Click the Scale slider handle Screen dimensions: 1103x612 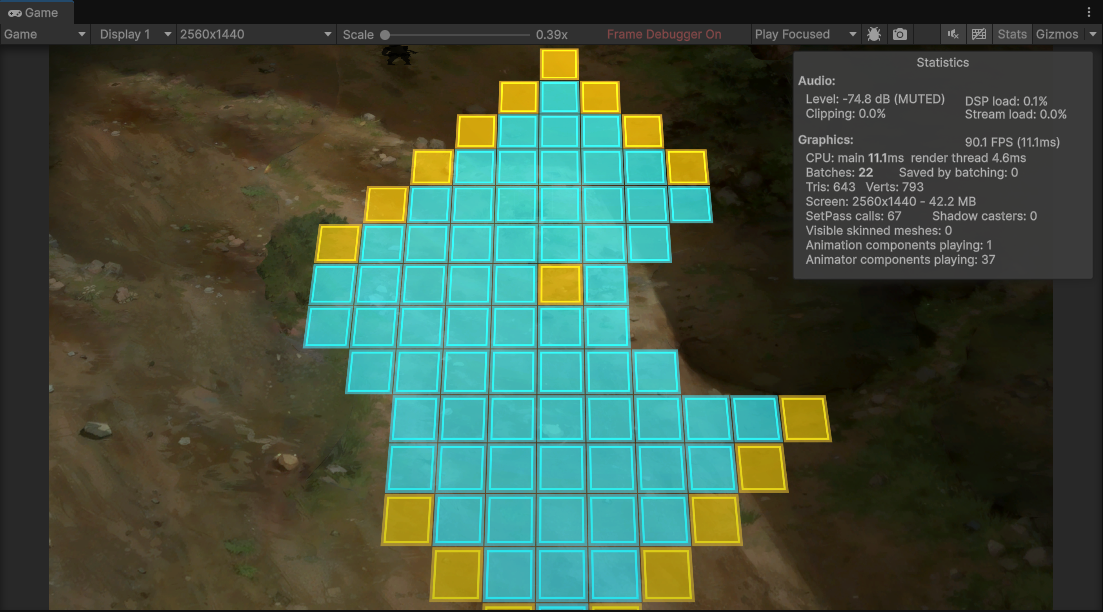click(385, 34)
